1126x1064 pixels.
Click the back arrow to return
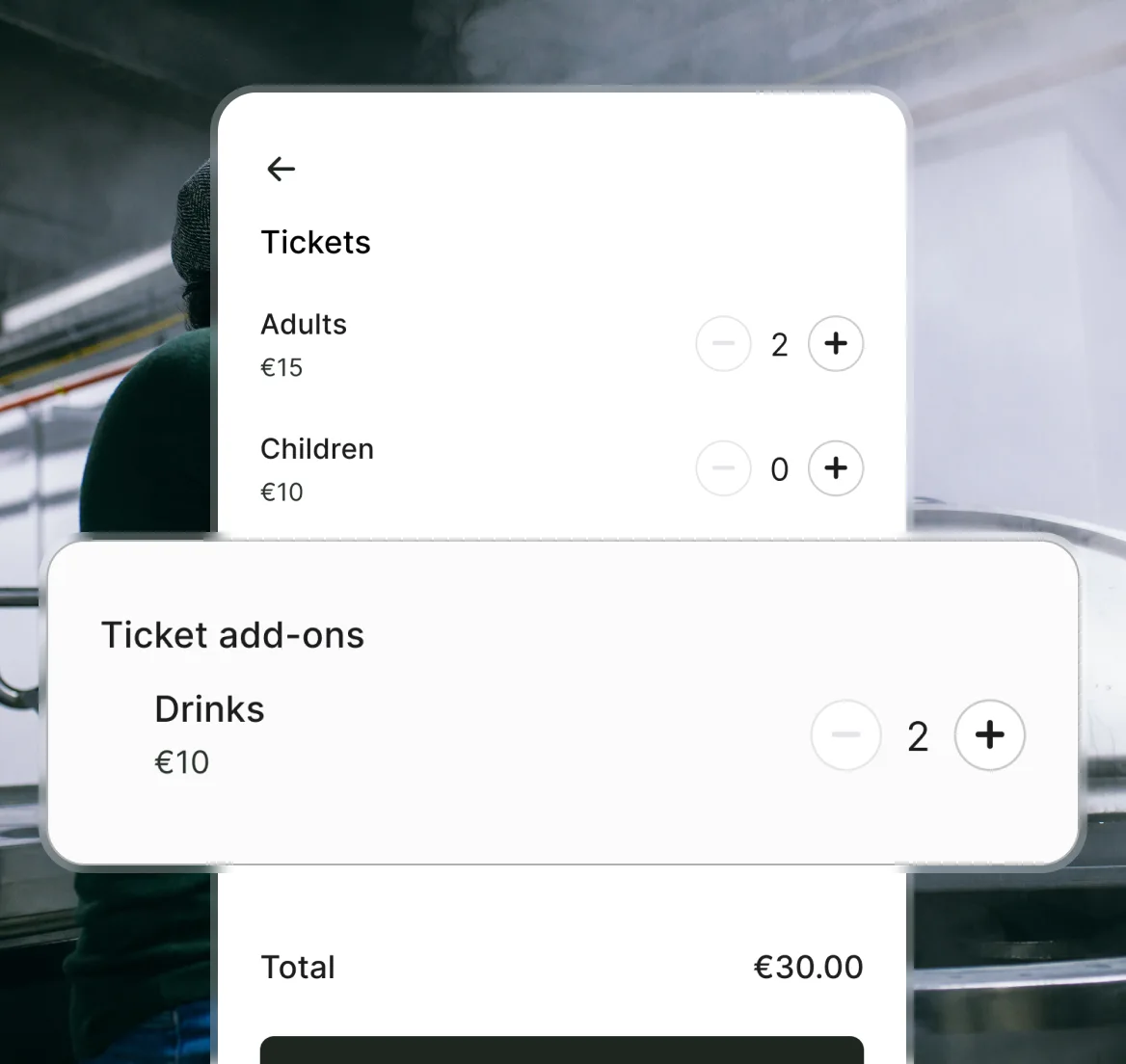tap(280, 169)
